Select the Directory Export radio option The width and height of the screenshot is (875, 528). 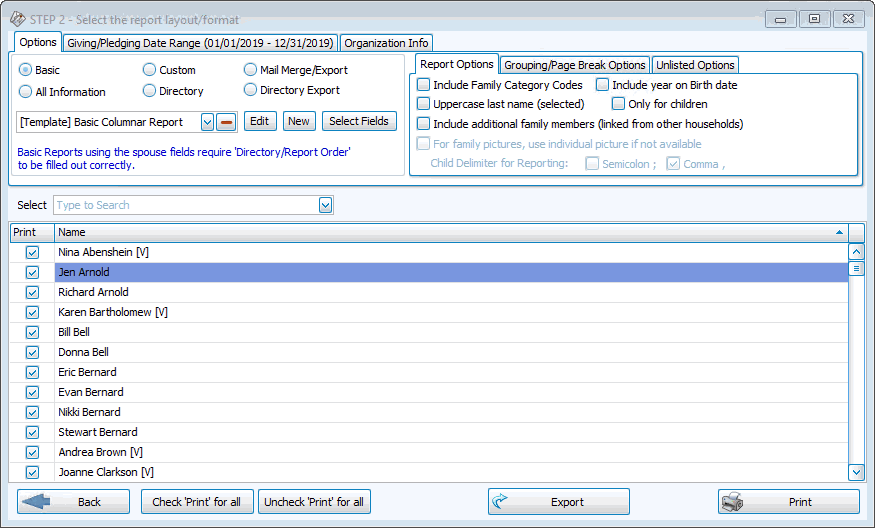[251, 91]
